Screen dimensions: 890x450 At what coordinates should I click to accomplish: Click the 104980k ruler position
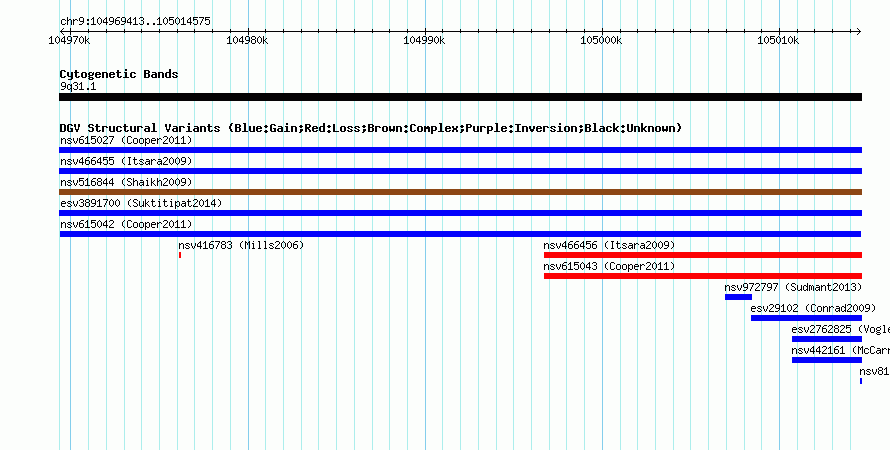247,40
